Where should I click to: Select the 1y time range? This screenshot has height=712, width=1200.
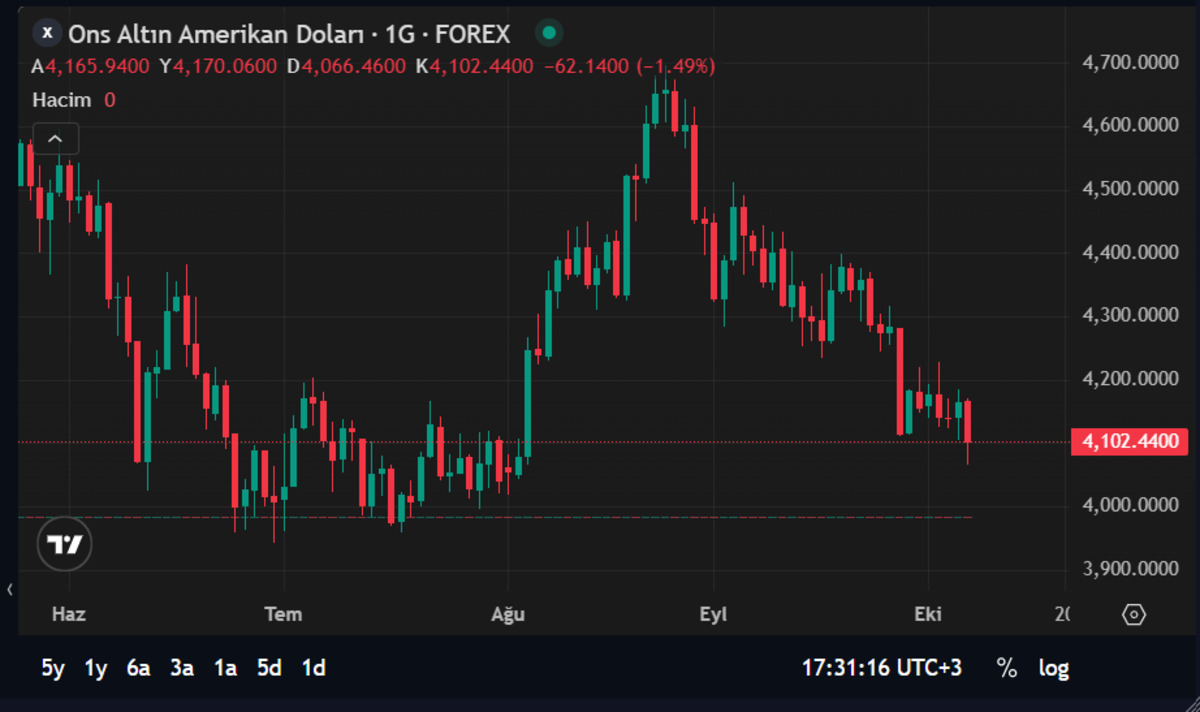pyautogui.click(x=96, y=668)
